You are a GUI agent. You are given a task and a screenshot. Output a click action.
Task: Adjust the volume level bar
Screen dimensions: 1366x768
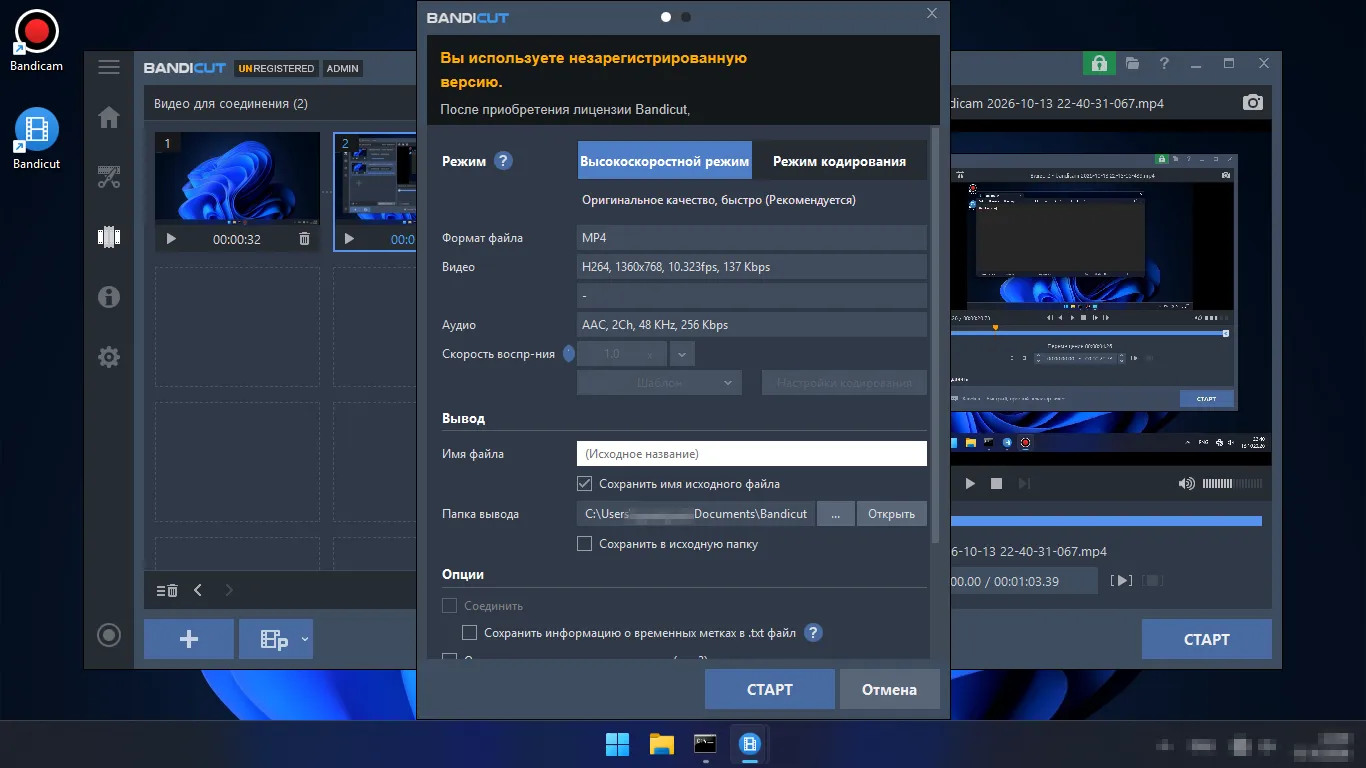click(x=1232, y=483)
